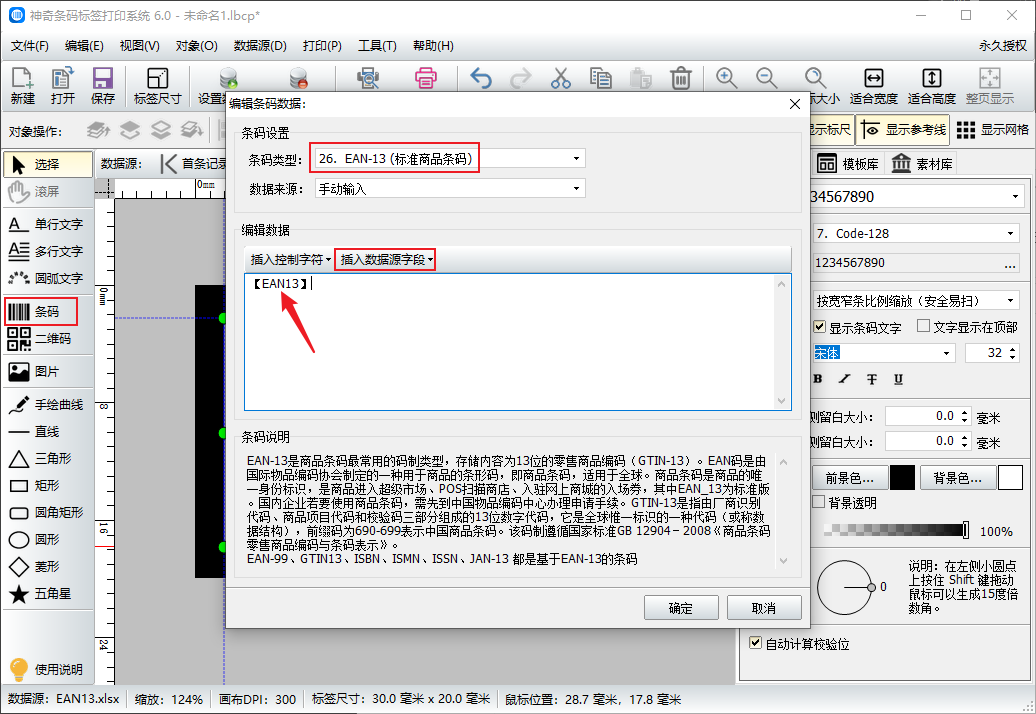
Task: Toggle 显示条码文字 checkbox
Action: pyautogui.click(x=820, y=327)
